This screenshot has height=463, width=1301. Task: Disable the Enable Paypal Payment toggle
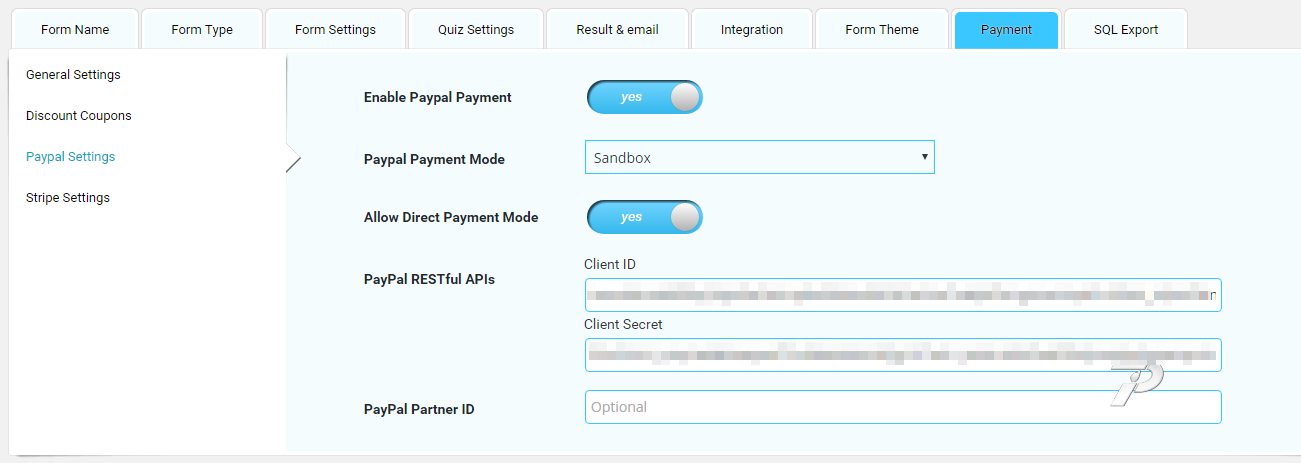644,97
